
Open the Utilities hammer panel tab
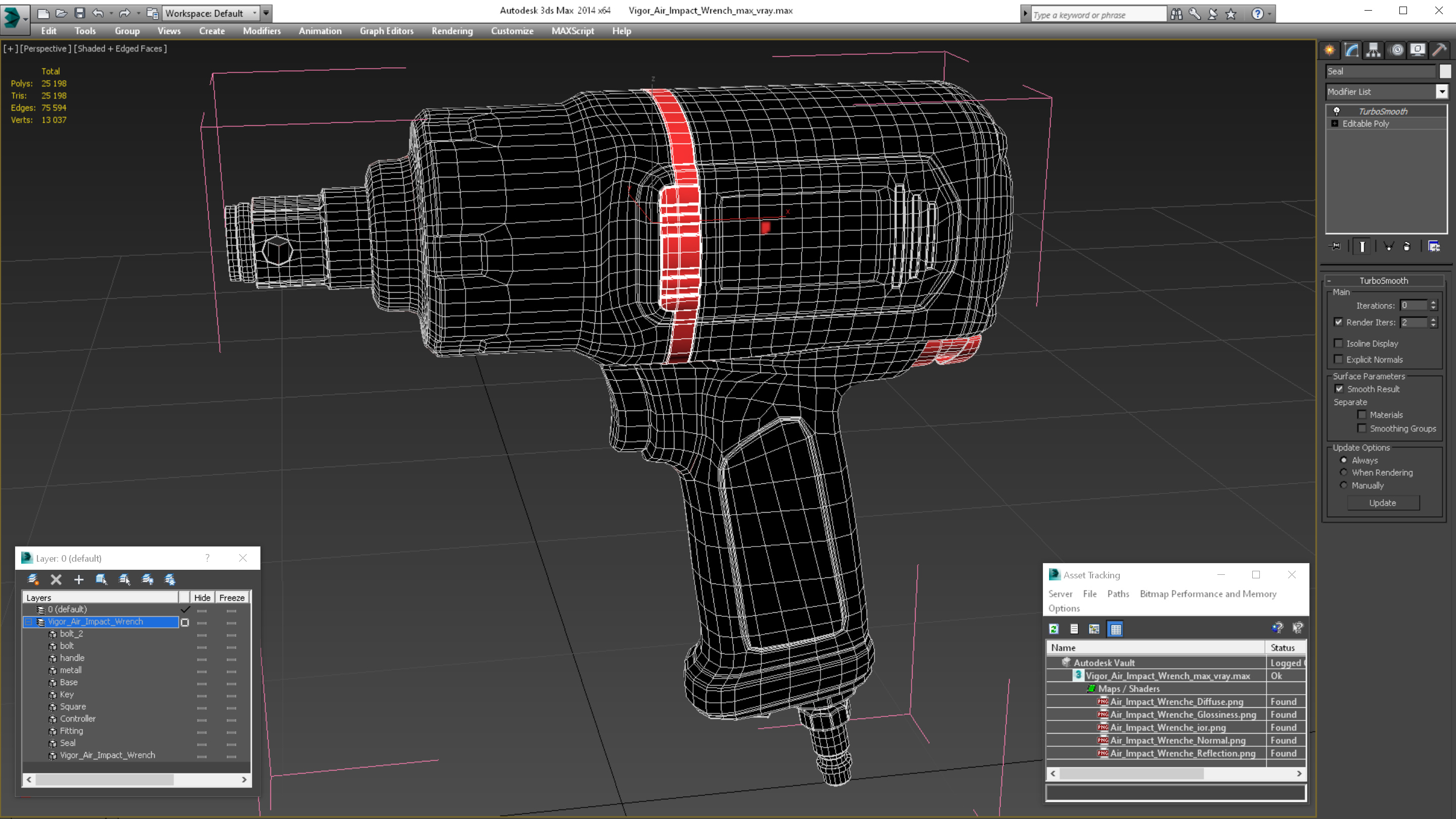pyautogui.click(x=1440, y=51)
